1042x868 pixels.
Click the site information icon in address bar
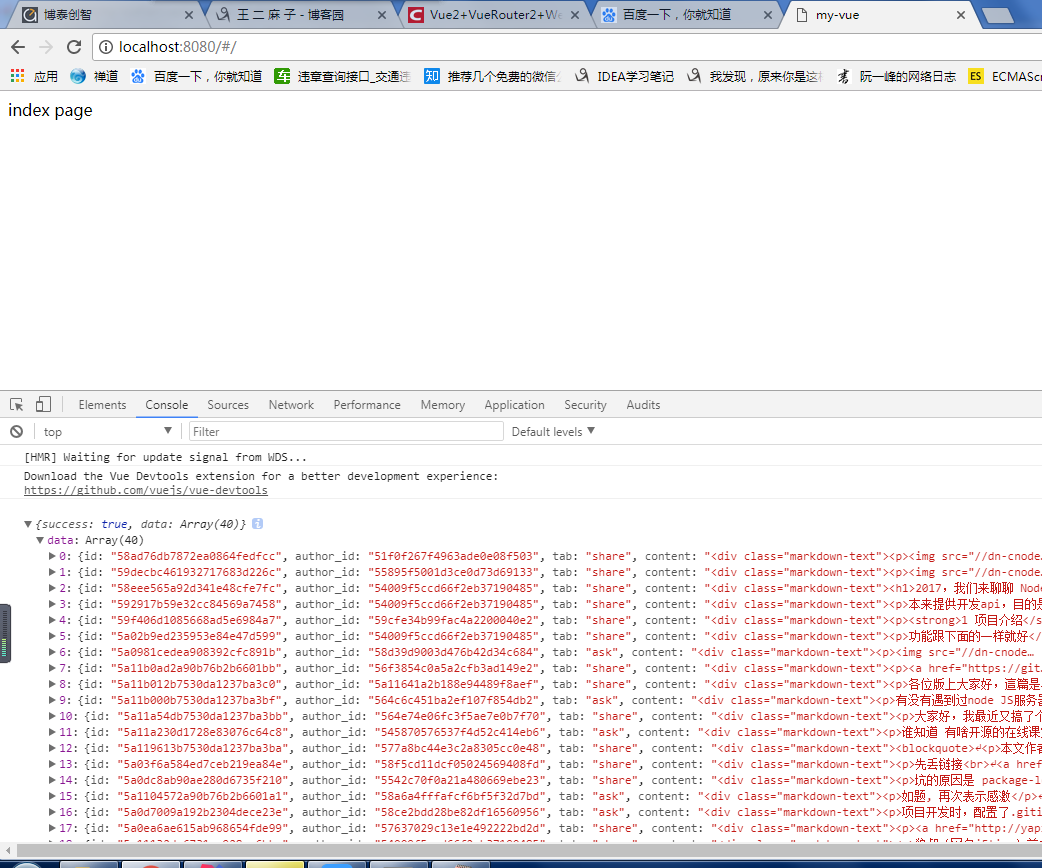click(x=106, y=47)
